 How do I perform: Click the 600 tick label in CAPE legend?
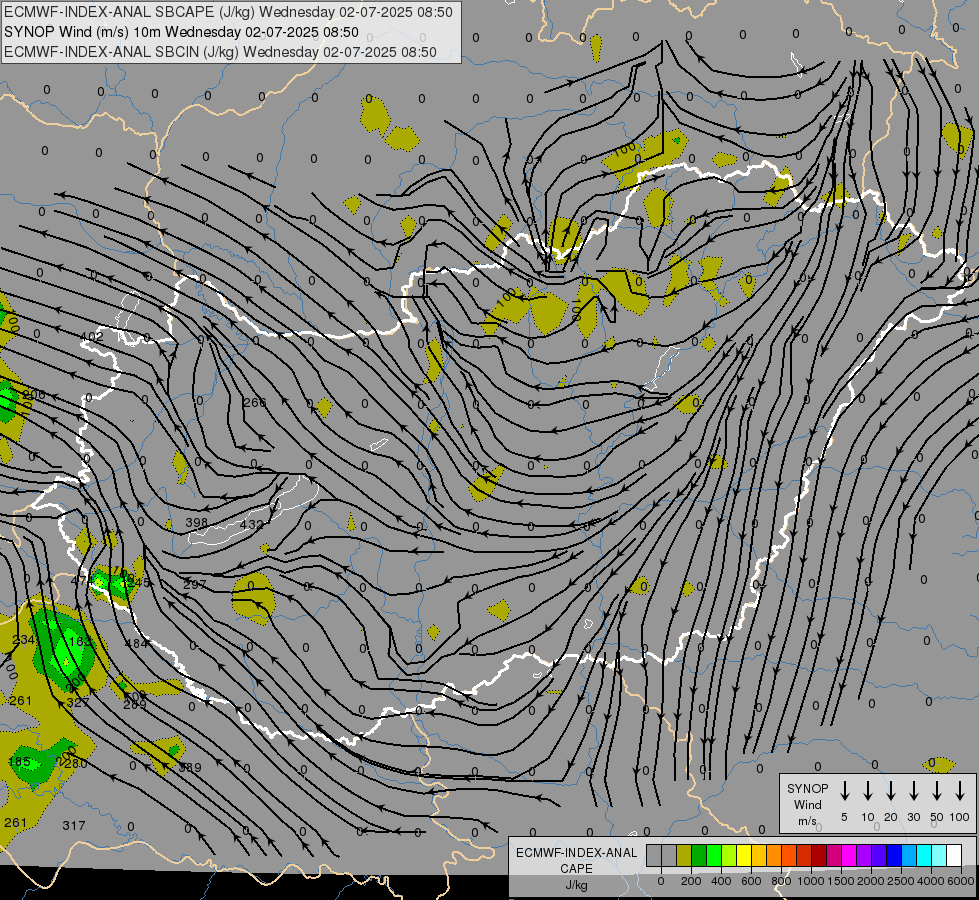click(751, 881)
